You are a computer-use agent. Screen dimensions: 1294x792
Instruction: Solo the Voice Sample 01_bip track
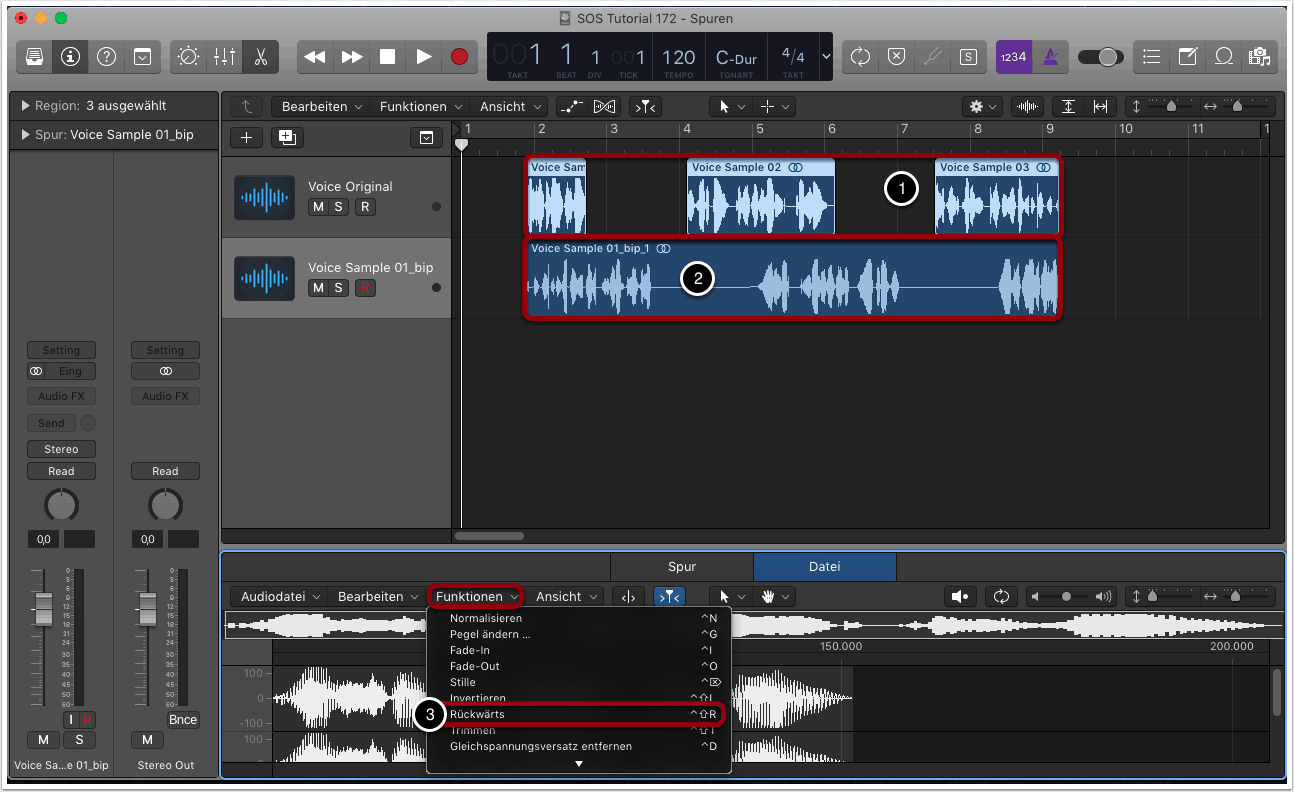pos(340,288)
